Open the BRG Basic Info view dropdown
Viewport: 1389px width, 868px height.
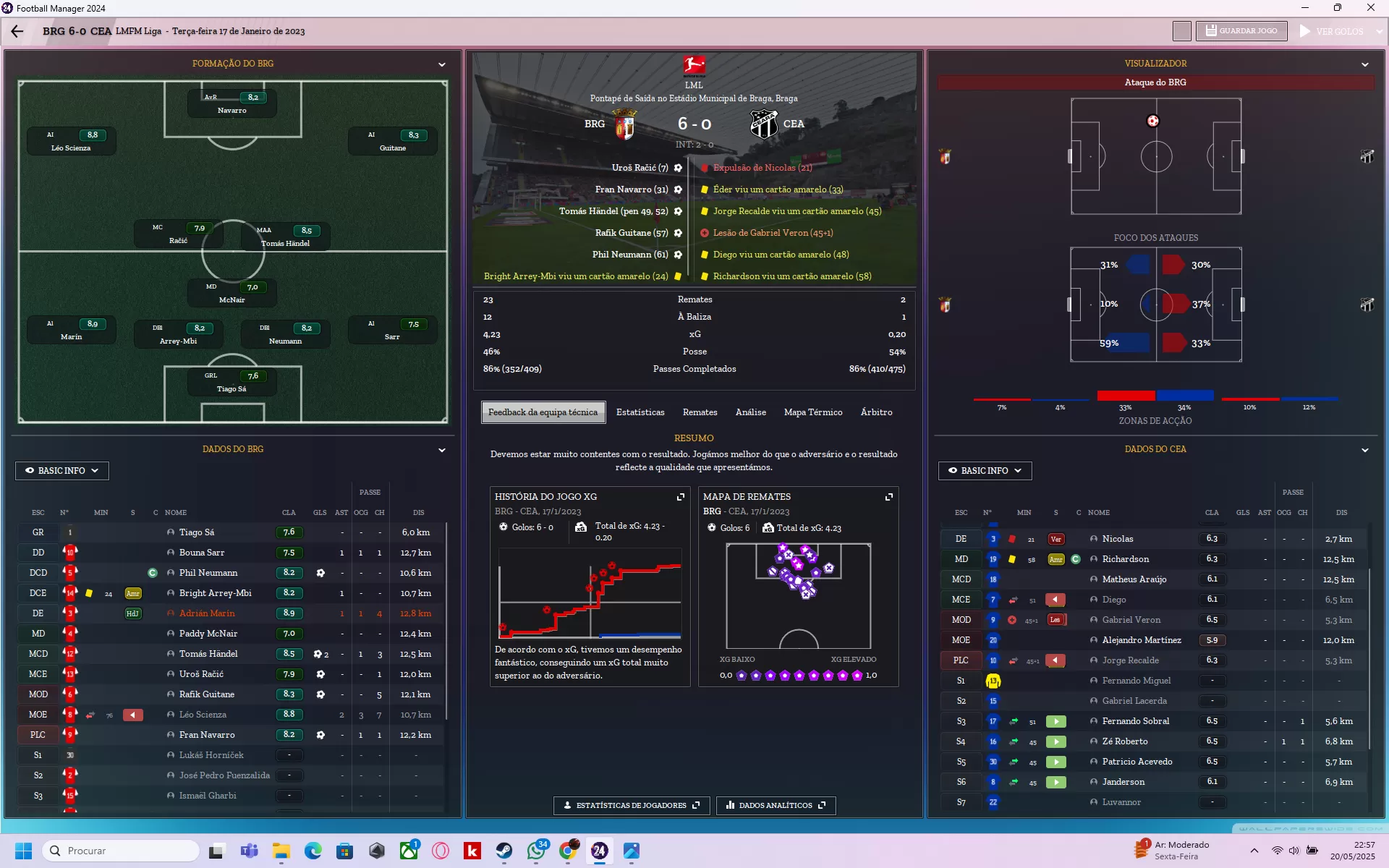coord(62,471)
